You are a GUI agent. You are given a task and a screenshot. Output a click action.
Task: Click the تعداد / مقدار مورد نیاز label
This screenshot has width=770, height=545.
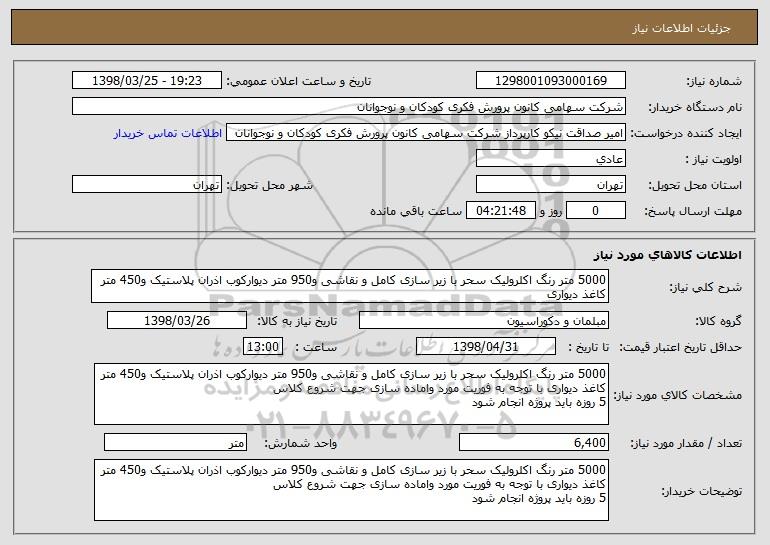[686, 443]
